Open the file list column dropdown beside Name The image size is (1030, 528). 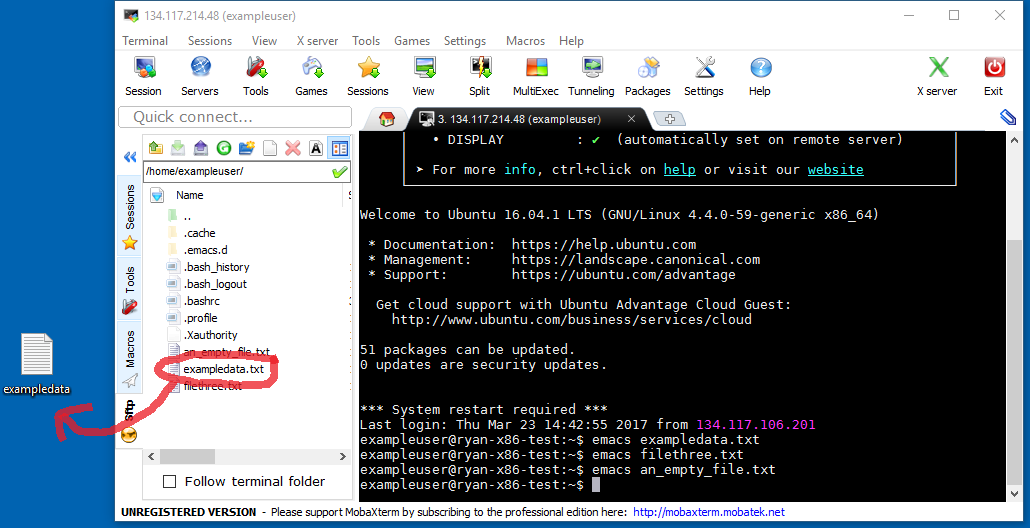click(x=157, y=195)
